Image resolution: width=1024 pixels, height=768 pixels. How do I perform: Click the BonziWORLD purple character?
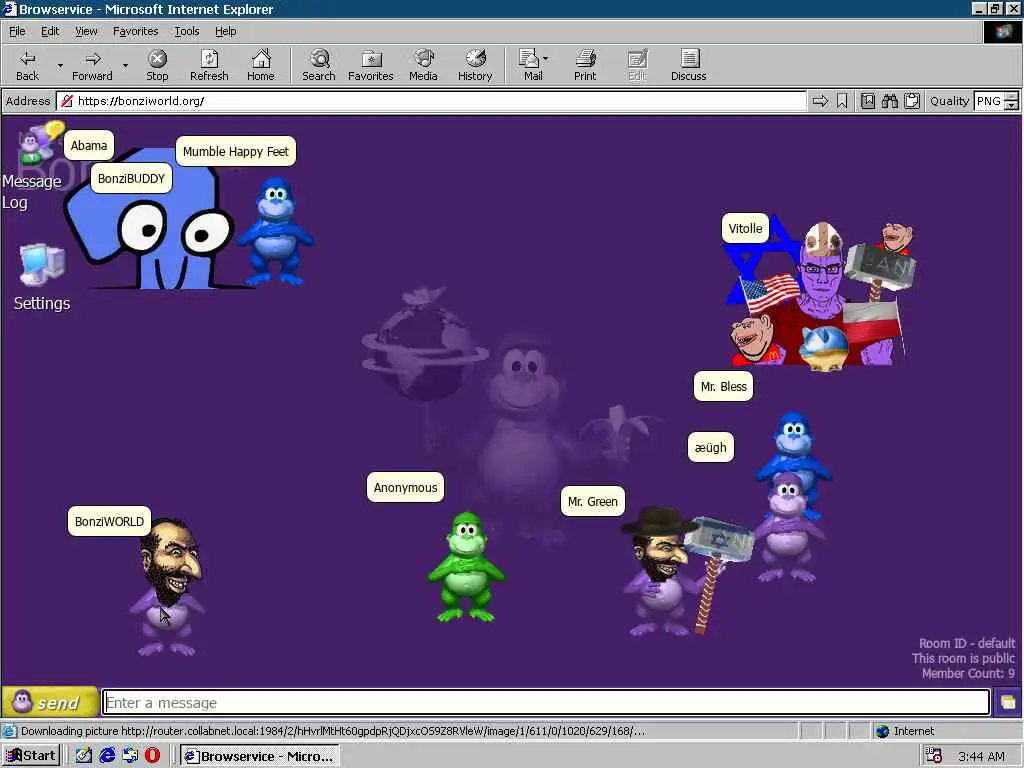(x=167, y=586)
